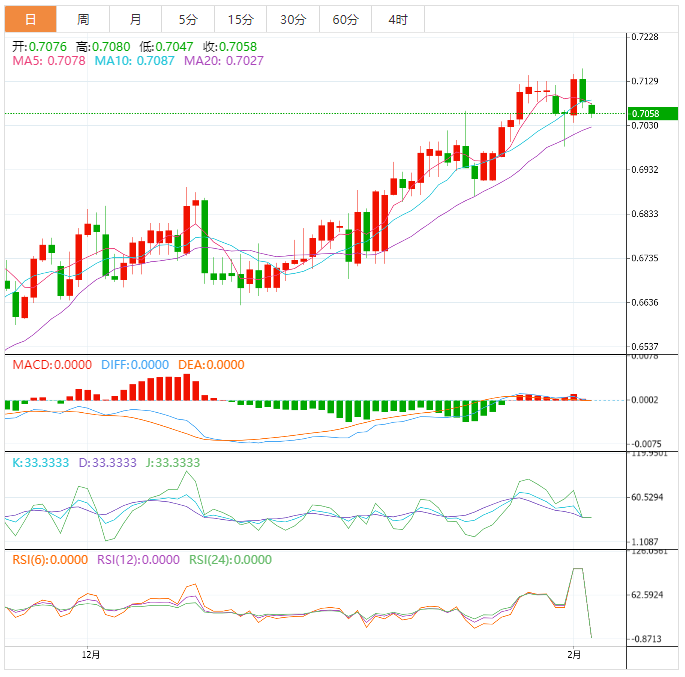Open the 5分 timeframe tab
The width and height of the screenshot is (685, 677).
coord(188,19)
